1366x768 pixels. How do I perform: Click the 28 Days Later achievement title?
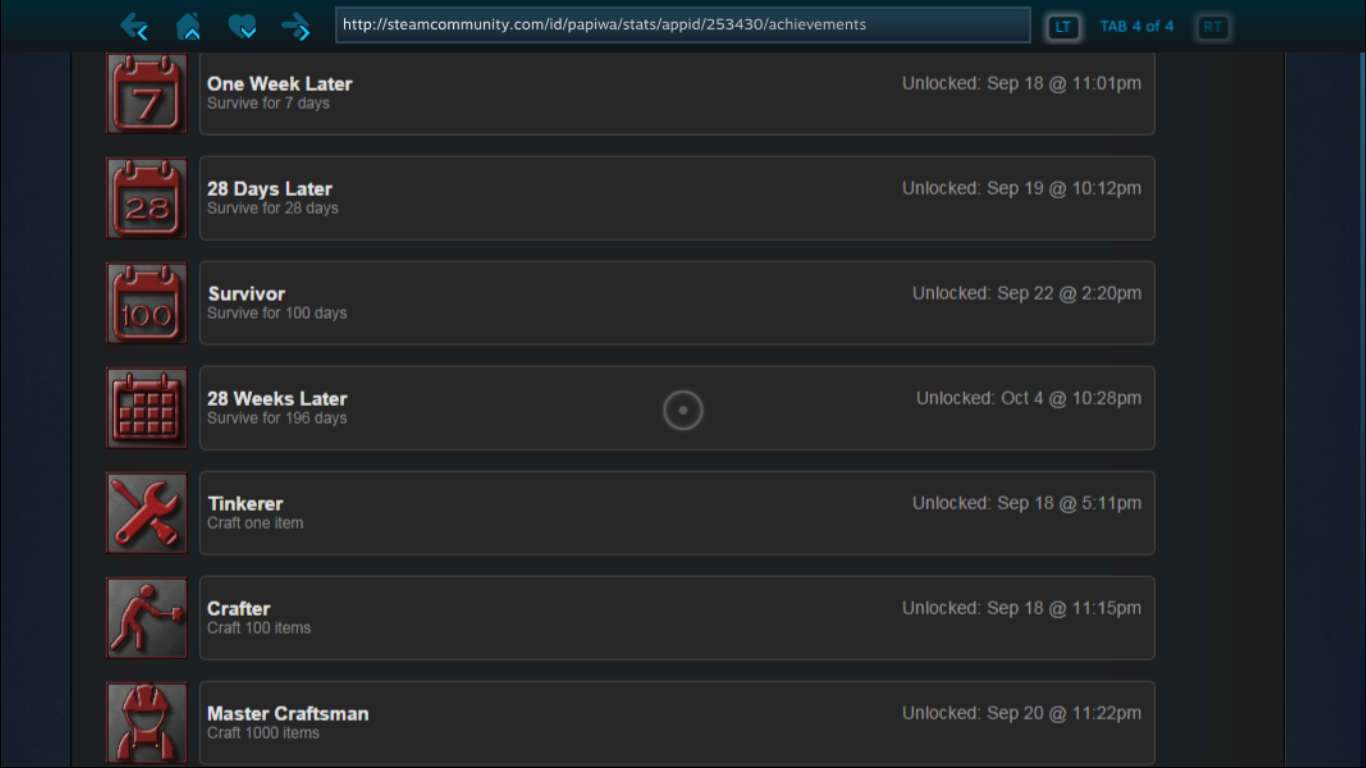tap(270, 189)
